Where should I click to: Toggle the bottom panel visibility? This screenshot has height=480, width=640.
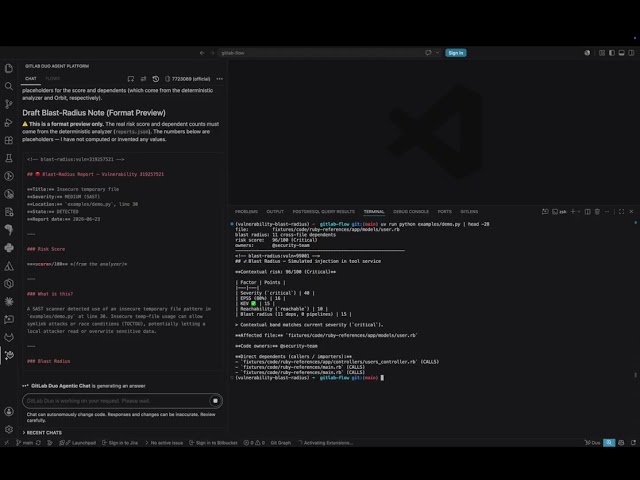[621, 53]
